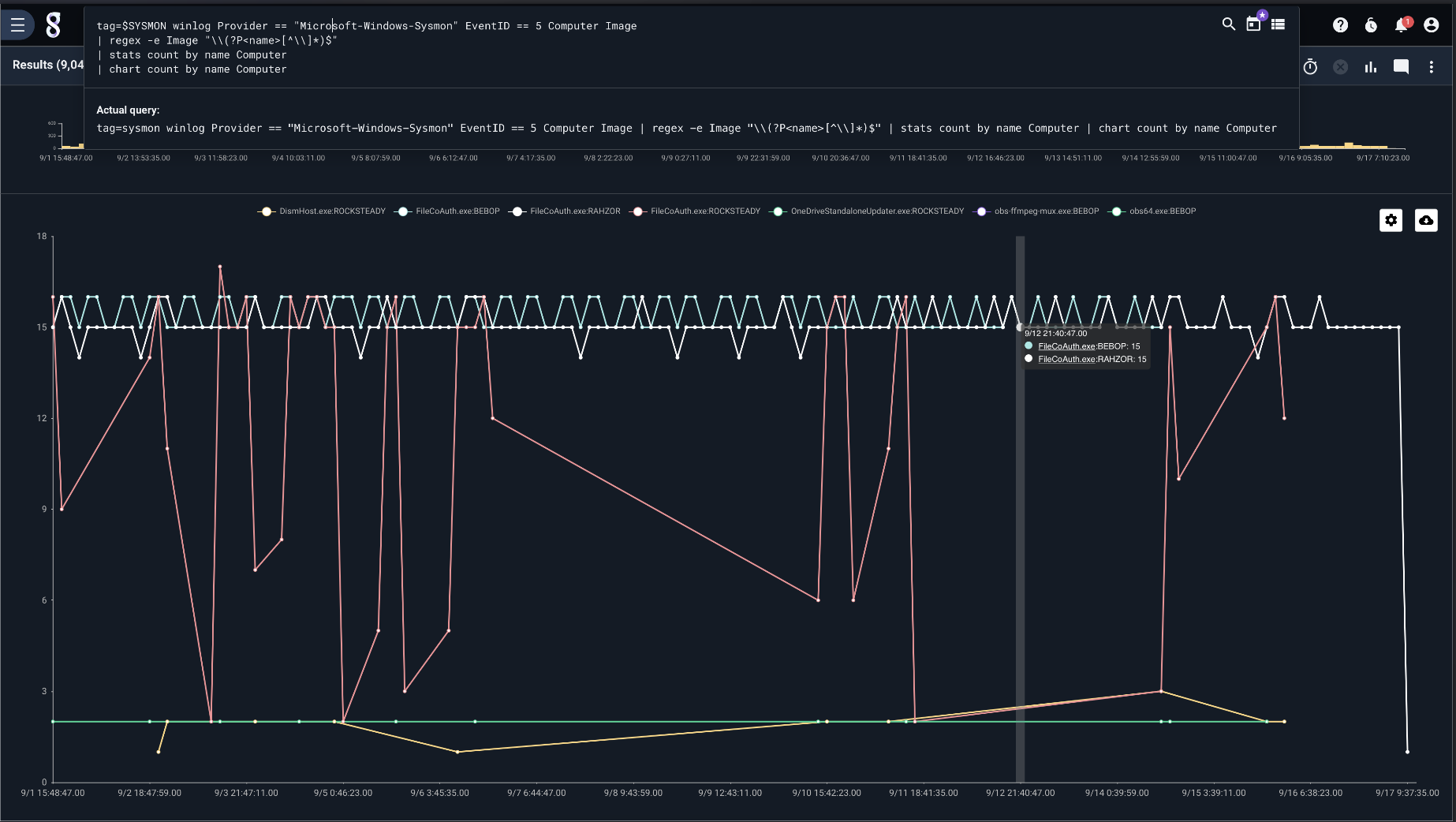Download chart results cloud icon
This screenshot has width=1456, height=822.
click(1426, 220)
